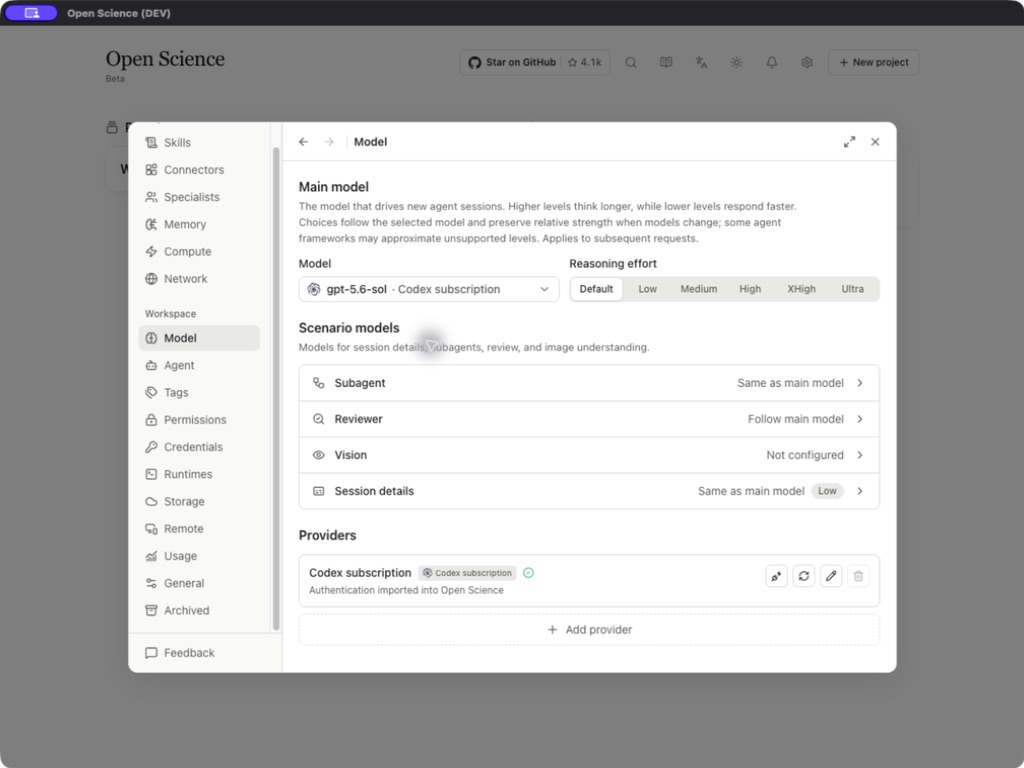Click the green provider status check icon

coord(528,573)
